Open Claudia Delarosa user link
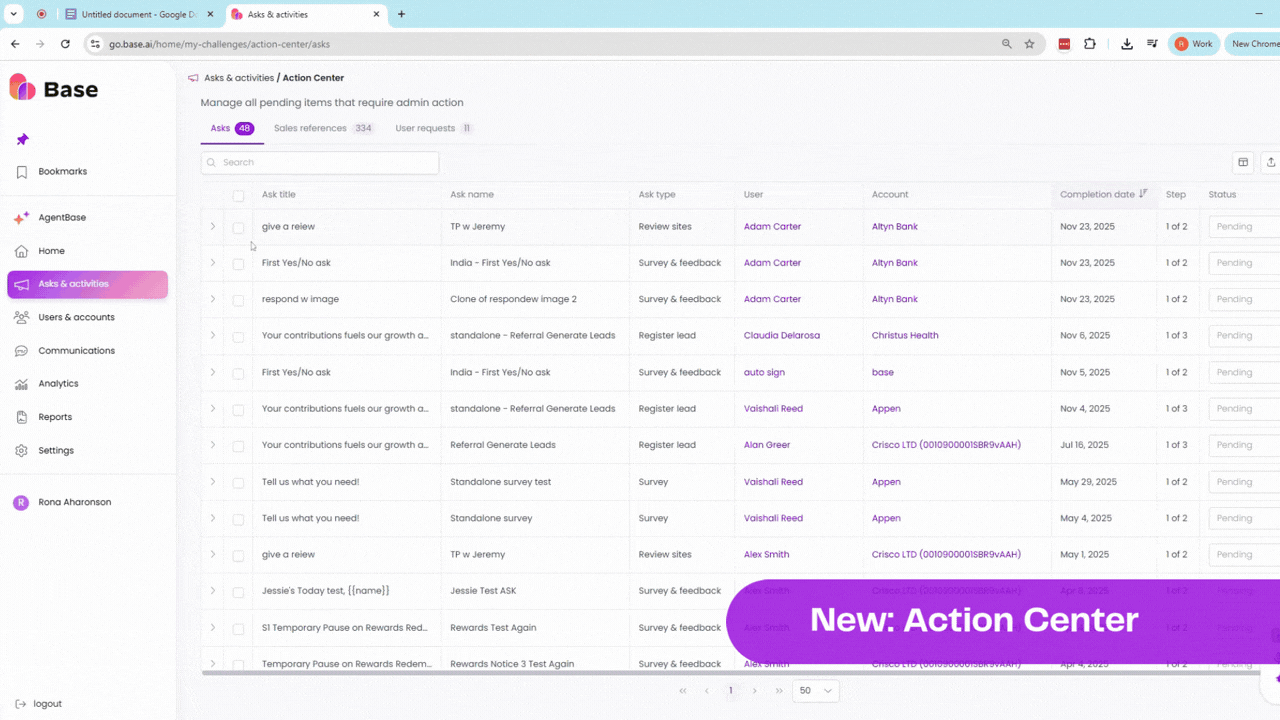The height and width of the screenshot is (720, 1280). click(x=781, y=335)
